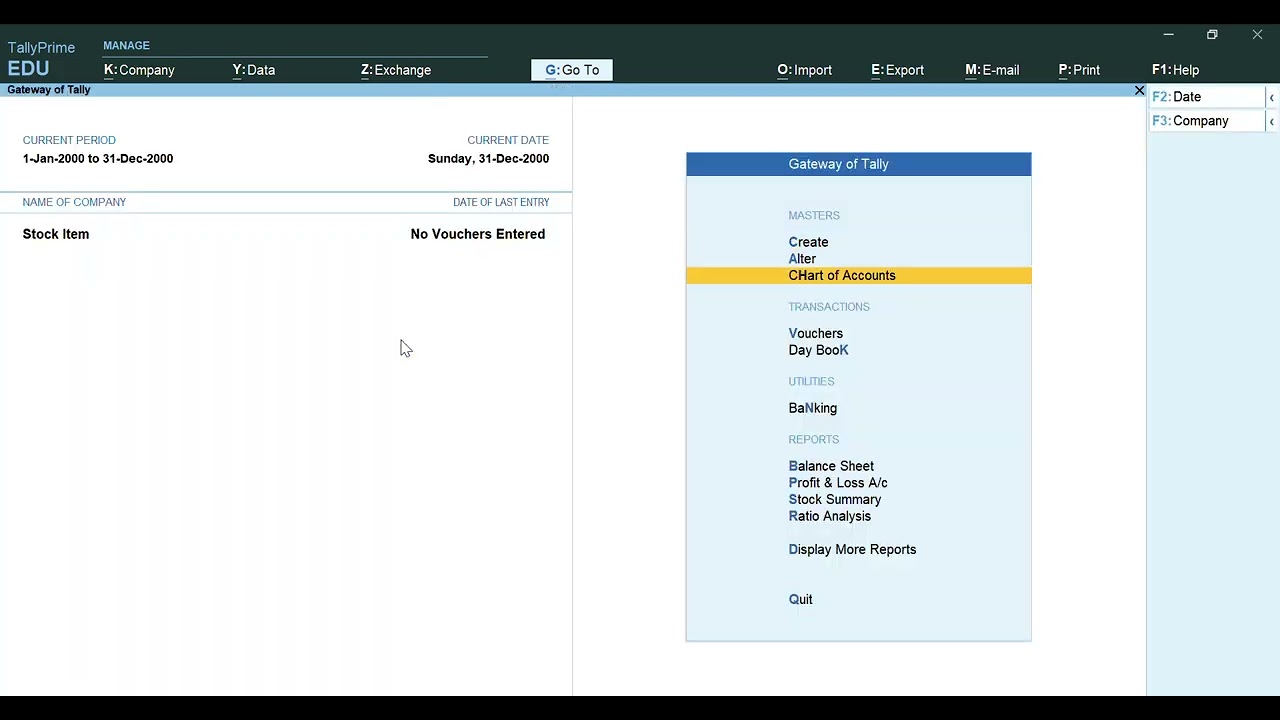Expand the arrow beside F3: Company
This screenshot has width=1280, height=720.
(1272, 121)
